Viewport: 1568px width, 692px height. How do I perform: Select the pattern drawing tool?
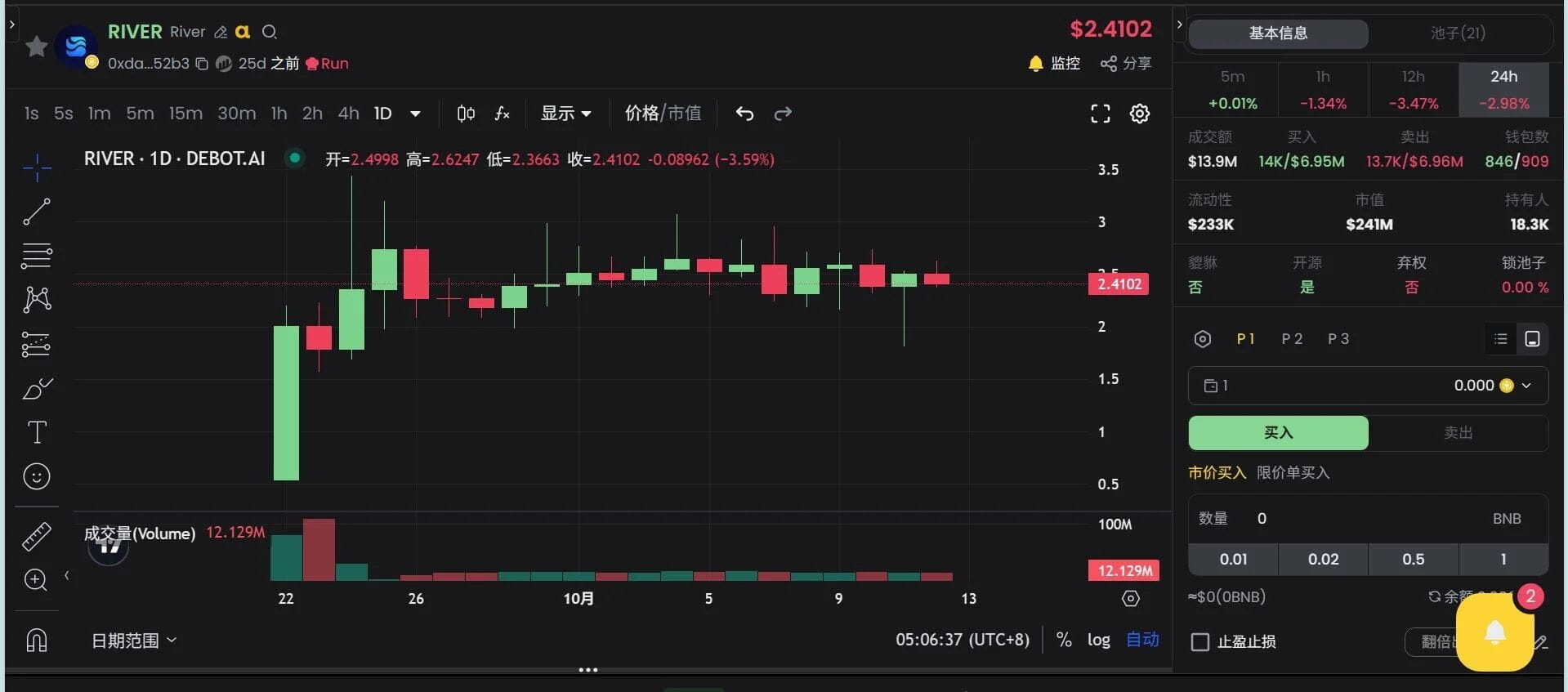[37, 299]
